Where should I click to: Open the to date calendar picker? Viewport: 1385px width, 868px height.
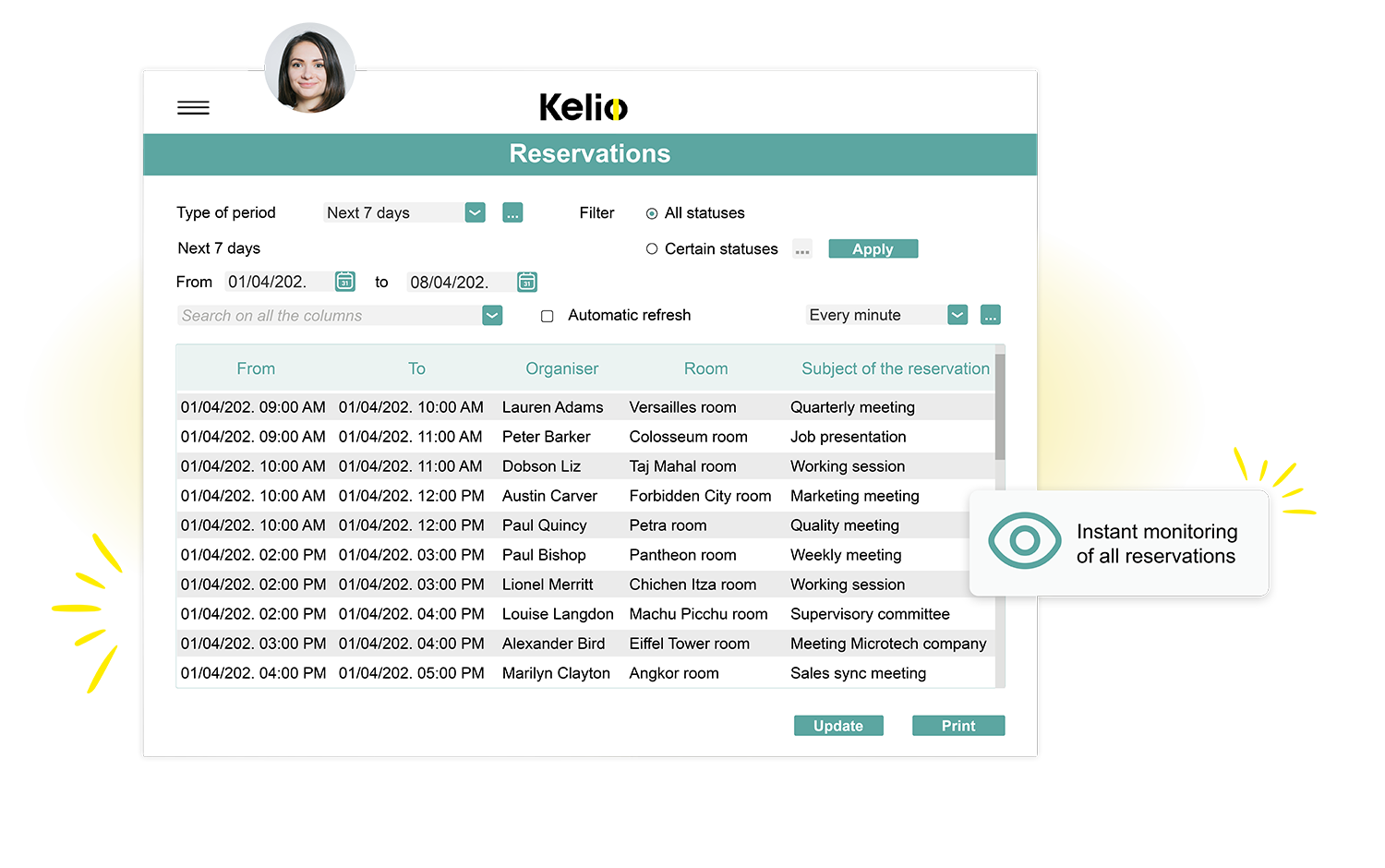526,281
